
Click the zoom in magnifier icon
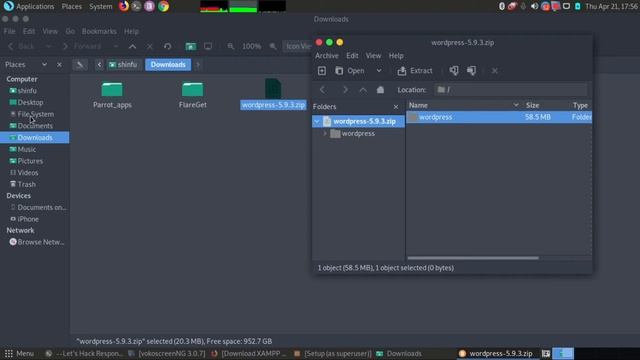click(273, 47)
